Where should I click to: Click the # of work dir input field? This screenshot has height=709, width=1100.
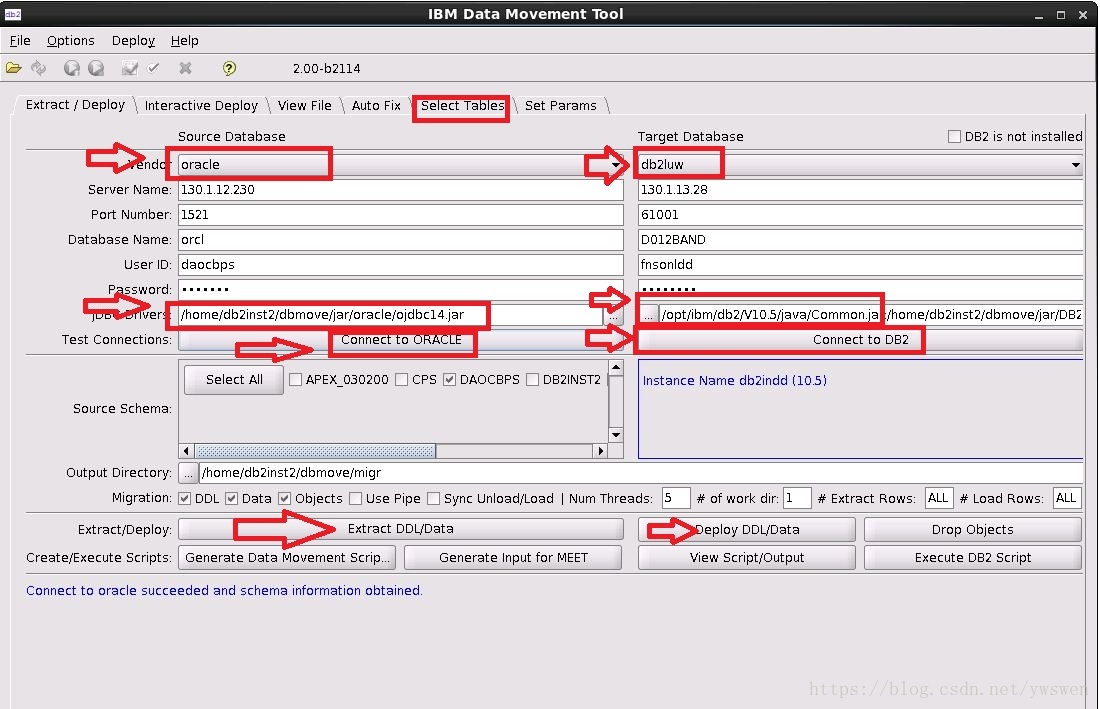tap(797, 498)
